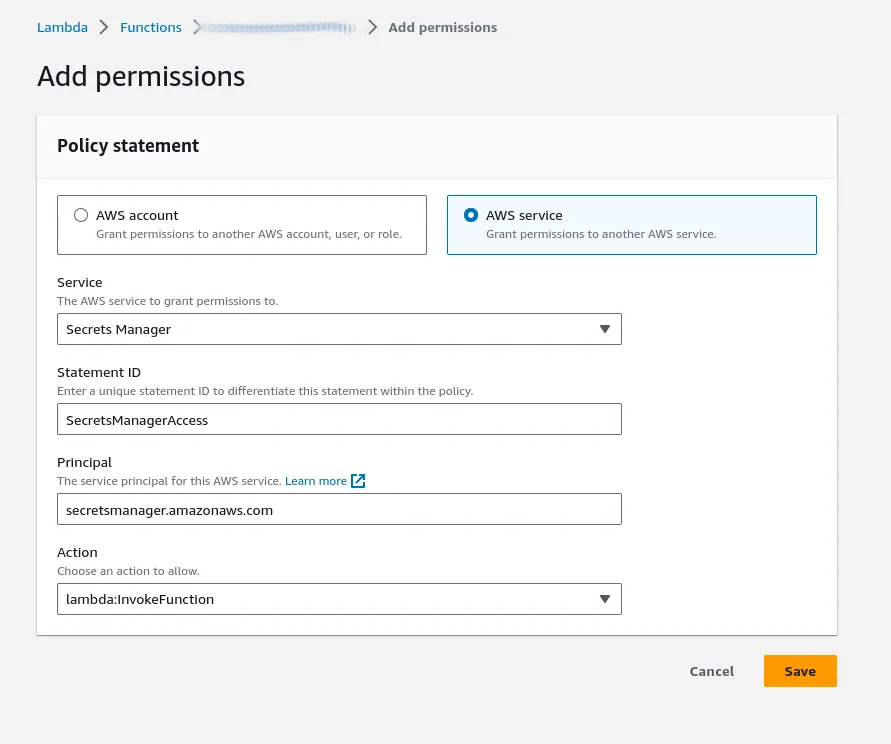891x744 pixels.
Task: Click the Principal input field
Action: click(x=339, y=509)
